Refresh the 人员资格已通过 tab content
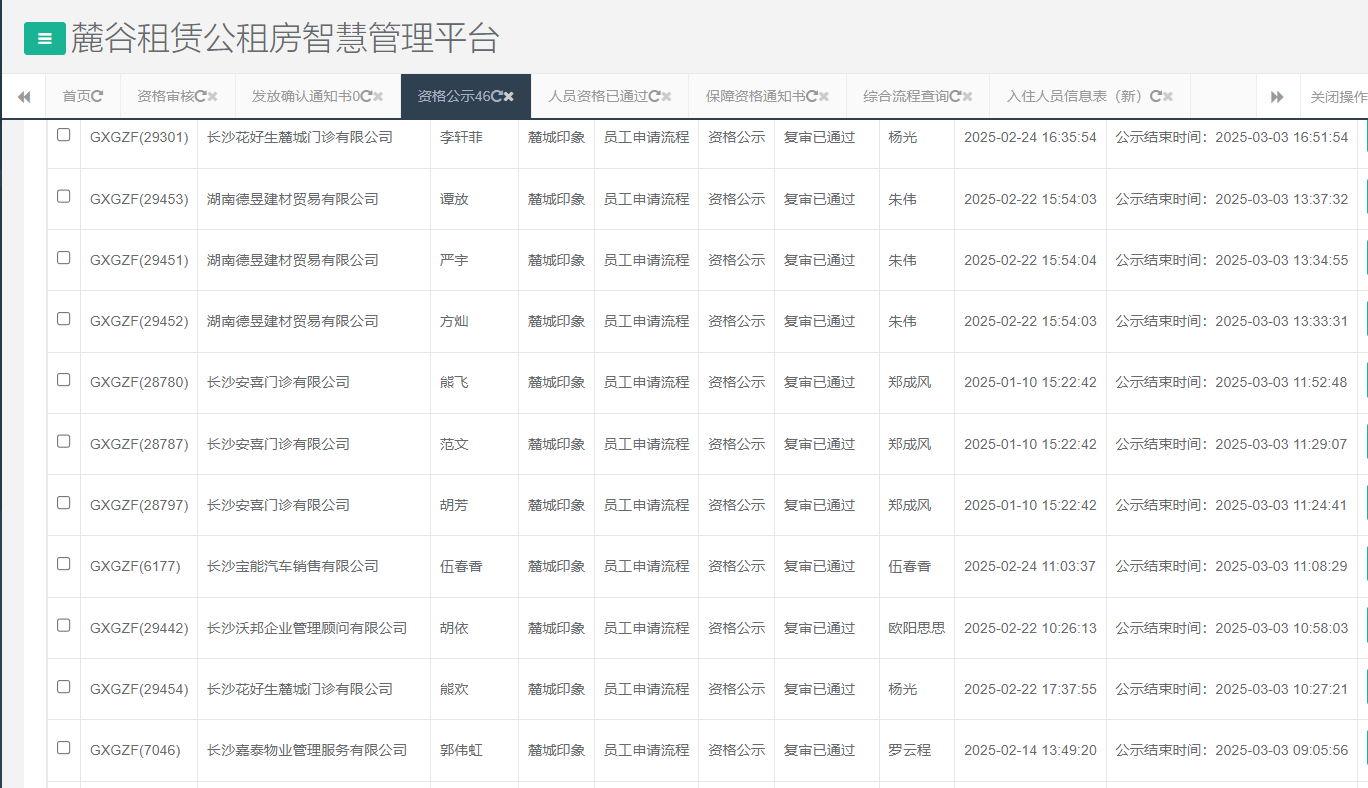 653,97
